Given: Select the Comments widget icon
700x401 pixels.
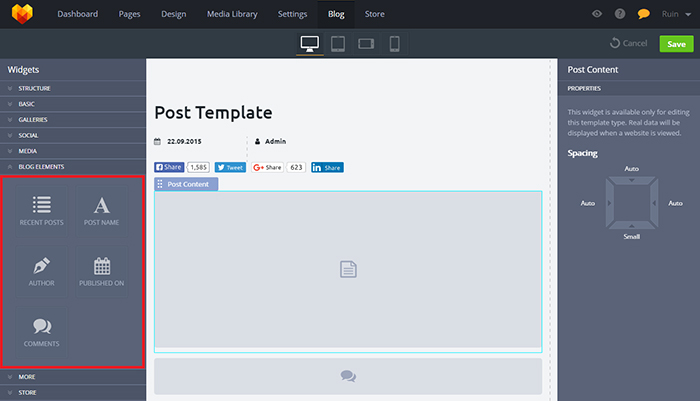Looking at the screenshot, I should point(41,332).
